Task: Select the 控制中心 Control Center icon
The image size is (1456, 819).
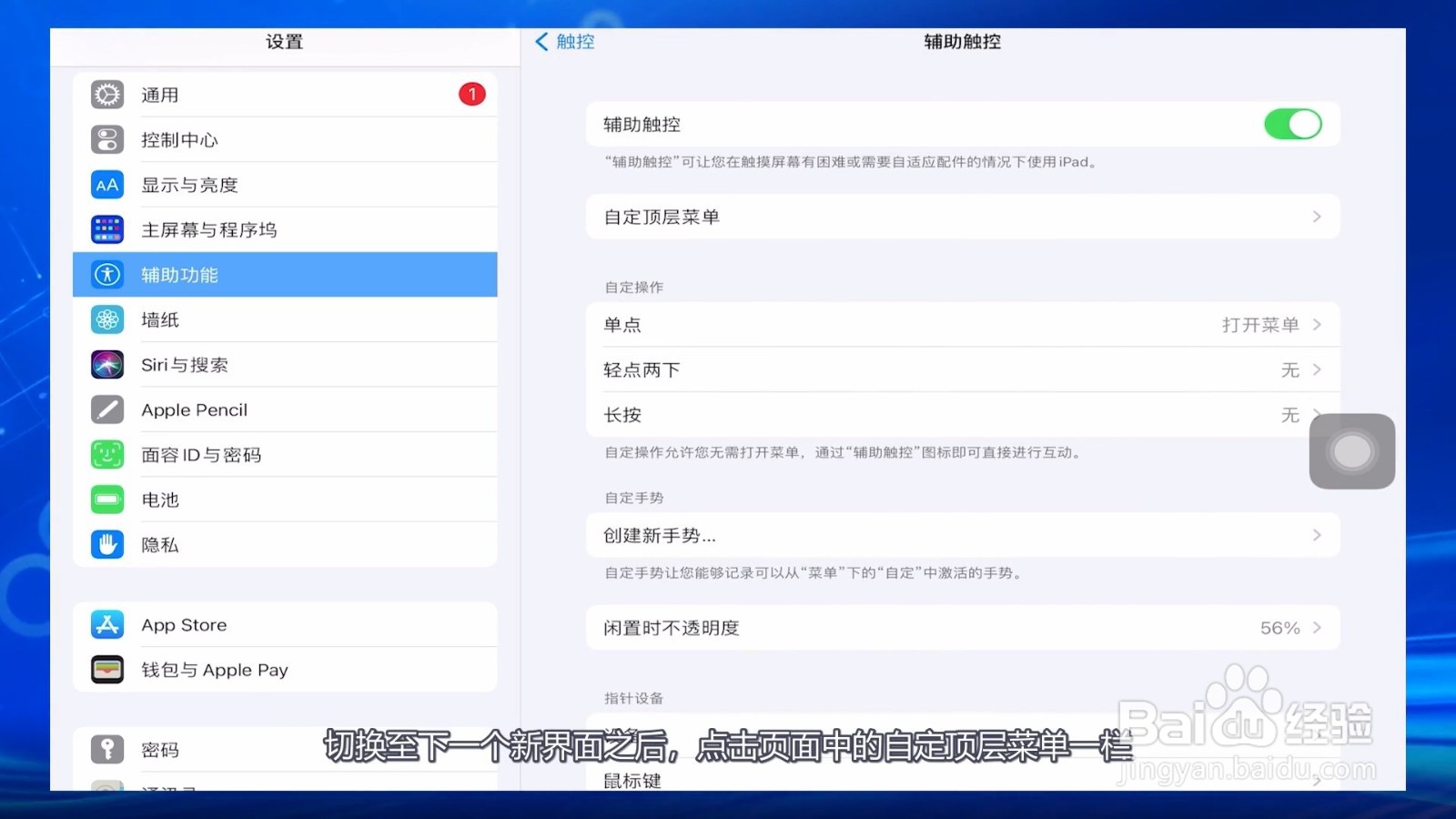Action: (x=106, y=139)
